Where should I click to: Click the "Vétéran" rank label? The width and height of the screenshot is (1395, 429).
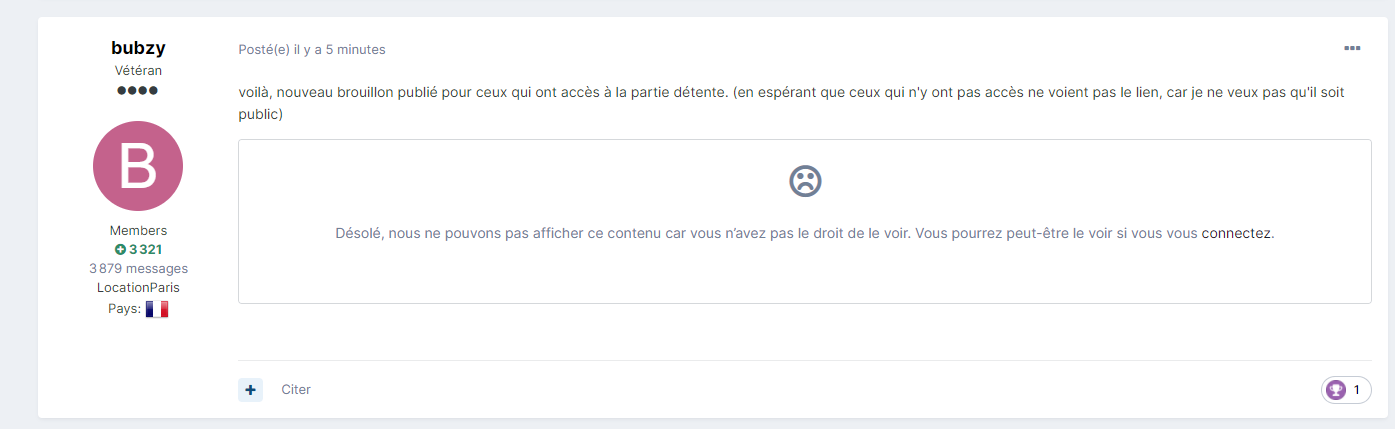(x=138, y=70)
